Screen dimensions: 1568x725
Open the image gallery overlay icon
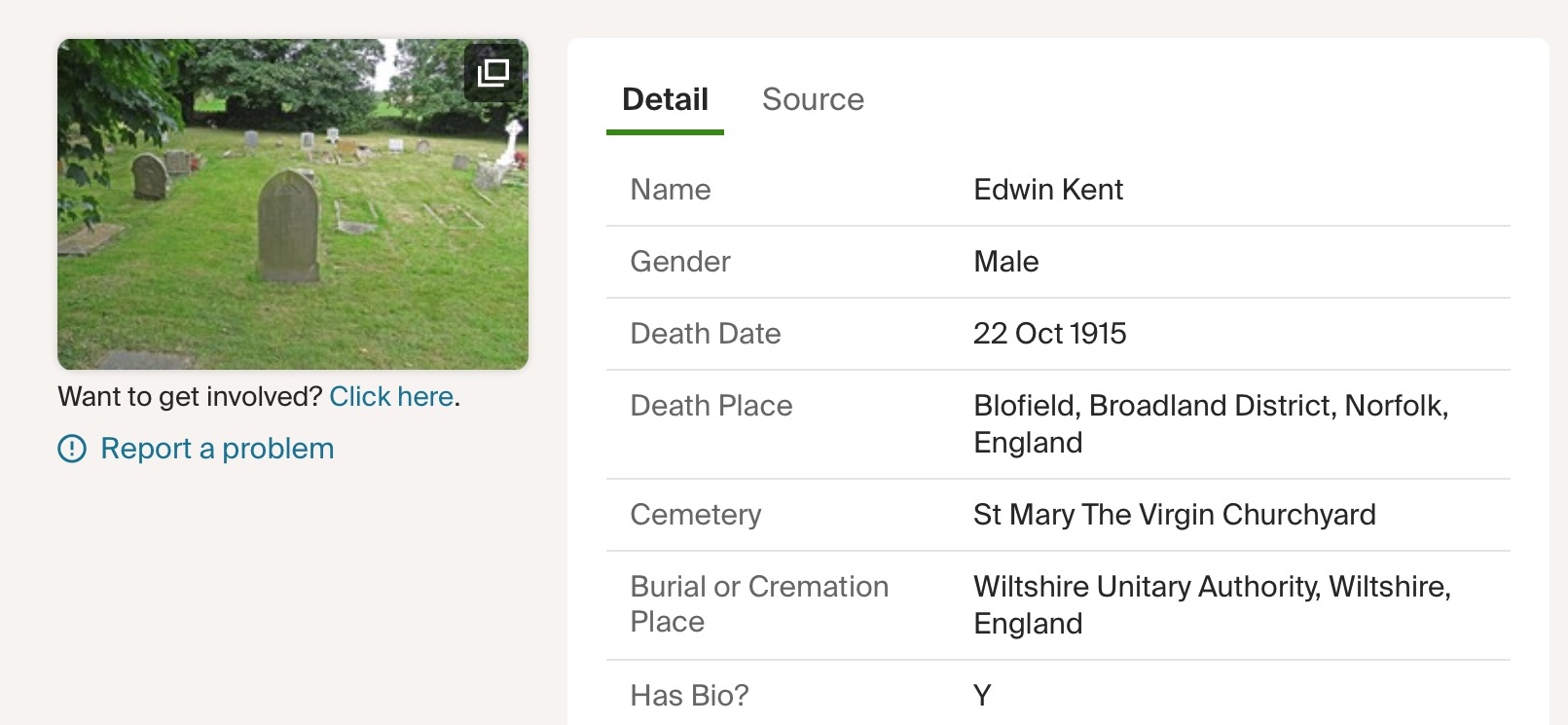click(x=493, y=72)
